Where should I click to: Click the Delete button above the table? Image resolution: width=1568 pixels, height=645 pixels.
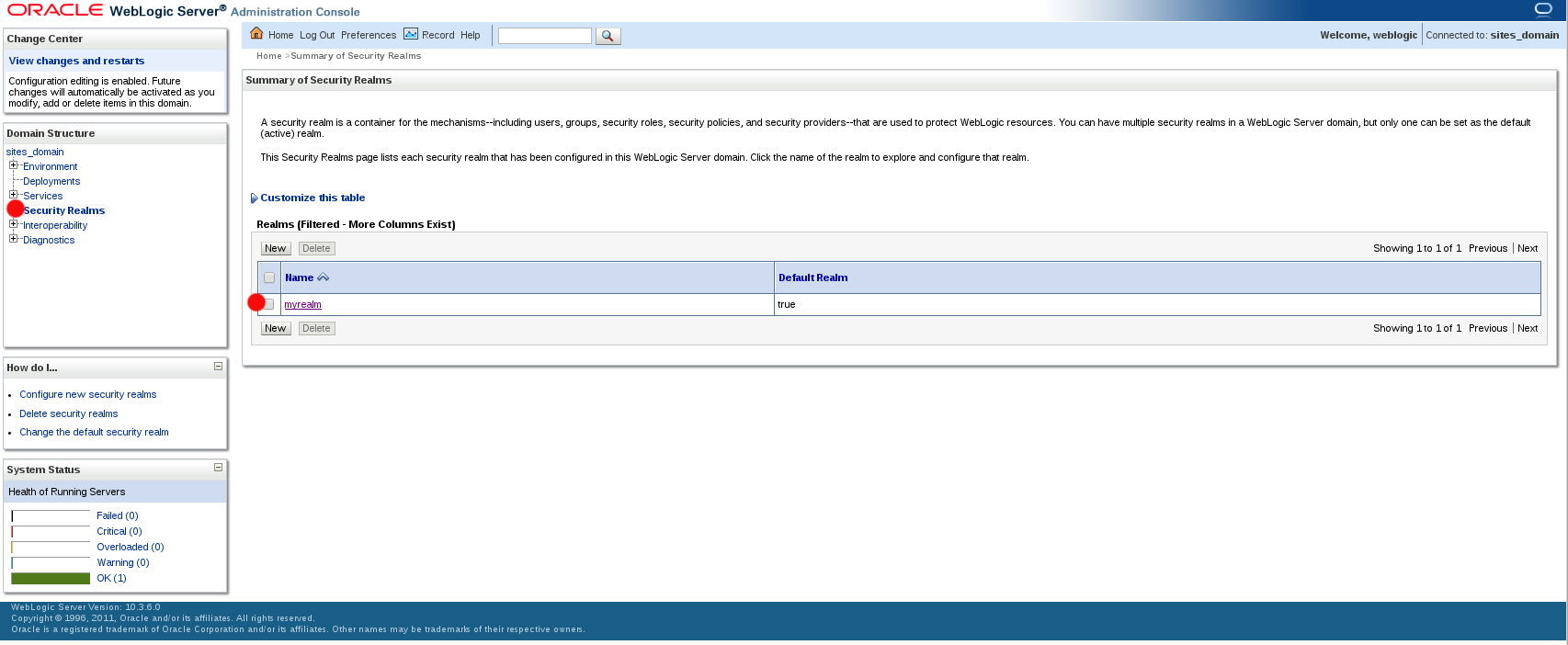[x=316, y=248]
